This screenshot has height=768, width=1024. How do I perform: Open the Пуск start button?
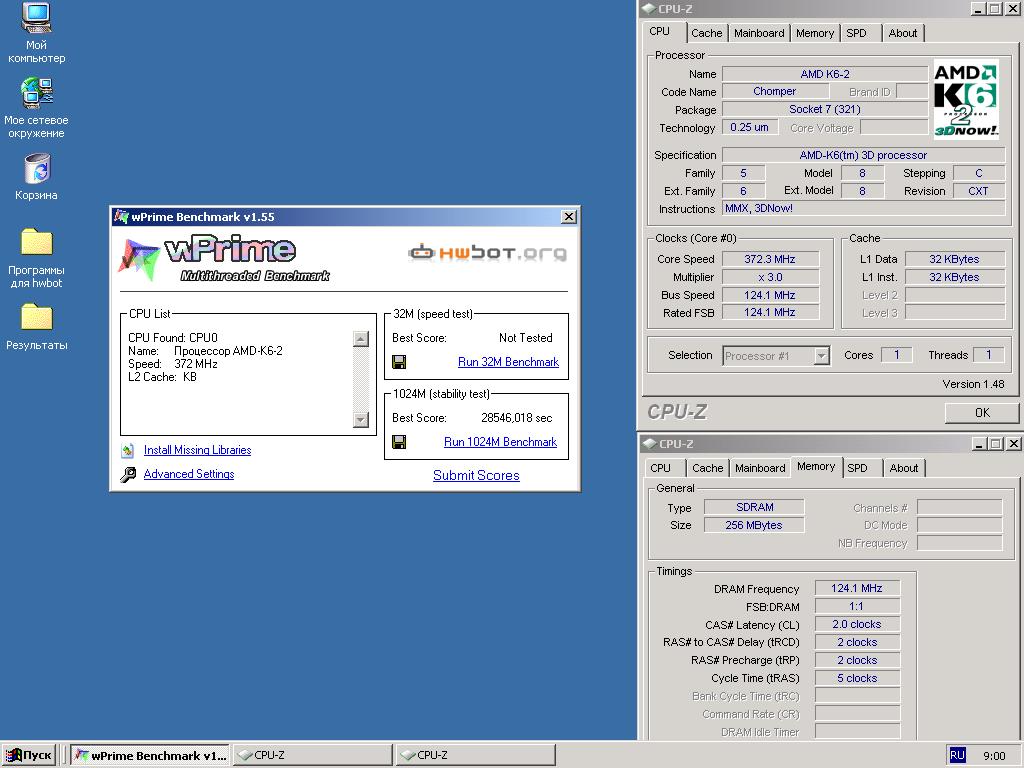29,755
